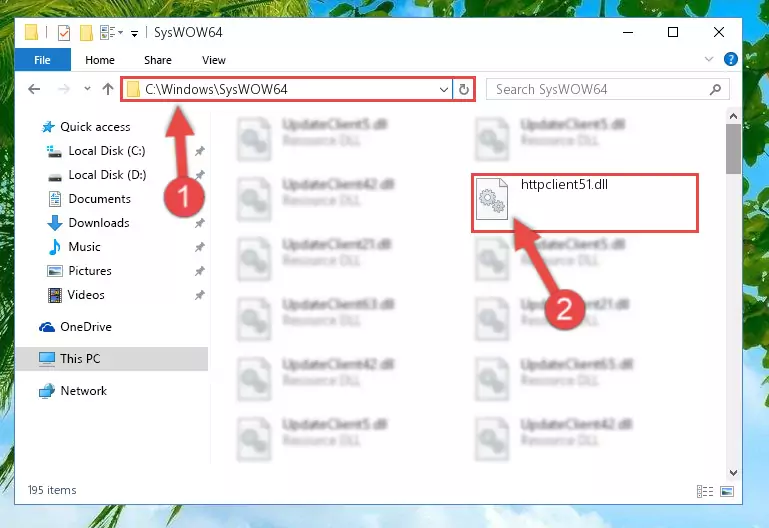Minimize the SysWOW64 window

pos(628,32)
